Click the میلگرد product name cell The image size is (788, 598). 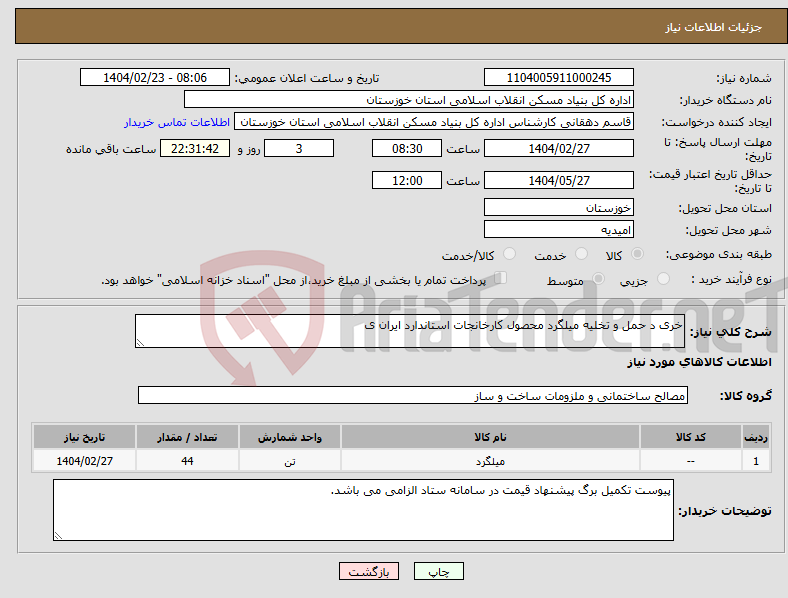(490, 460)
